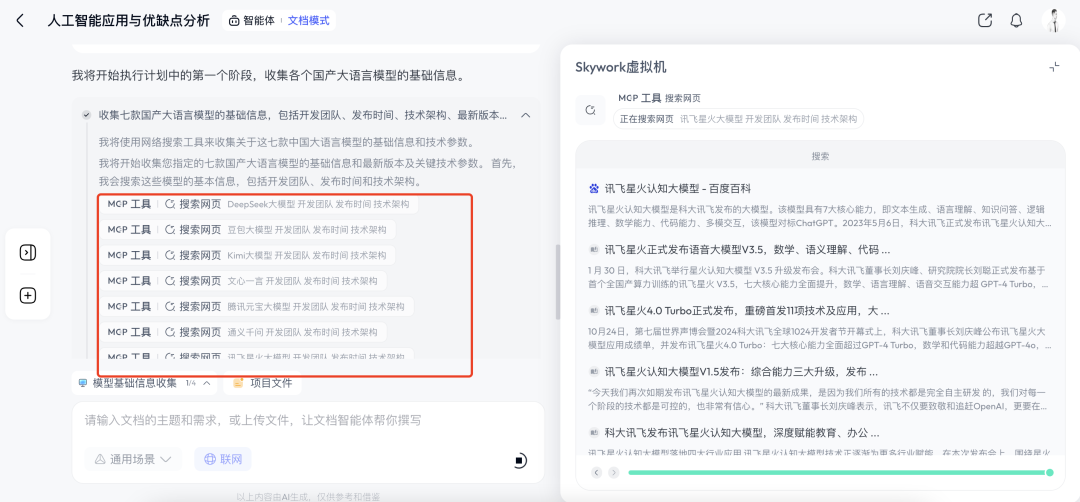The height and width of the screenshot is (502, 1080).
Task: Go back with the top-left arrow
Action: 20,21
